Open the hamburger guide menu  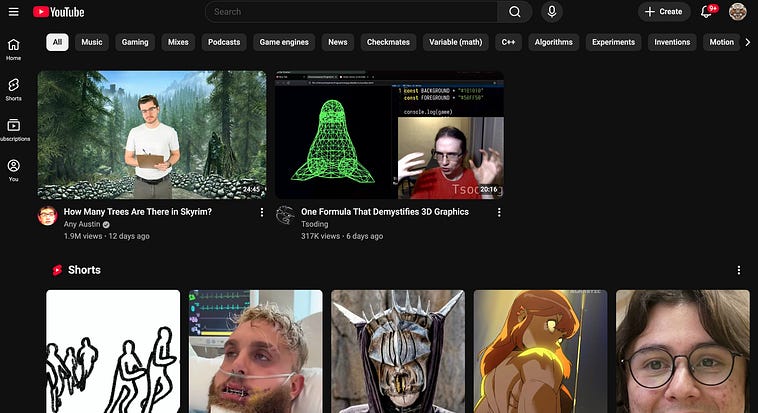14,12
